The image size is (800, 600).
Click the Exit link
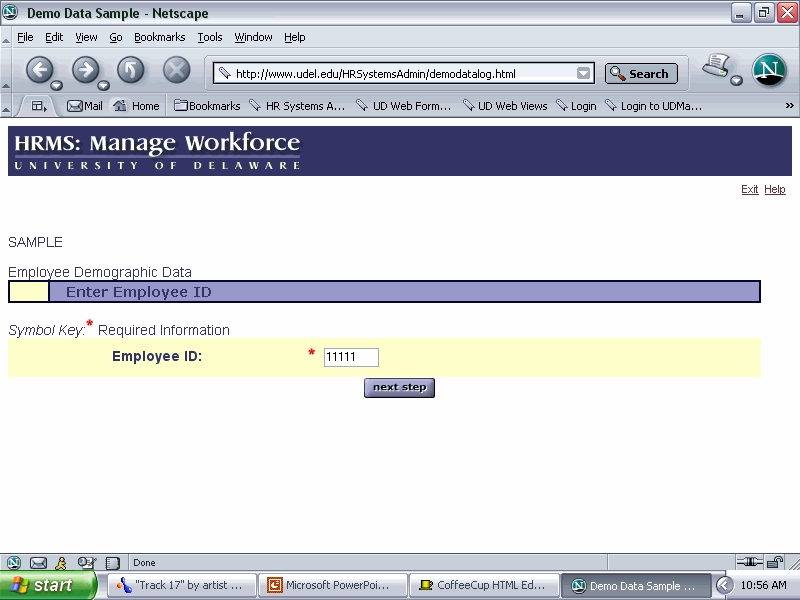click(x=749, y=190)
